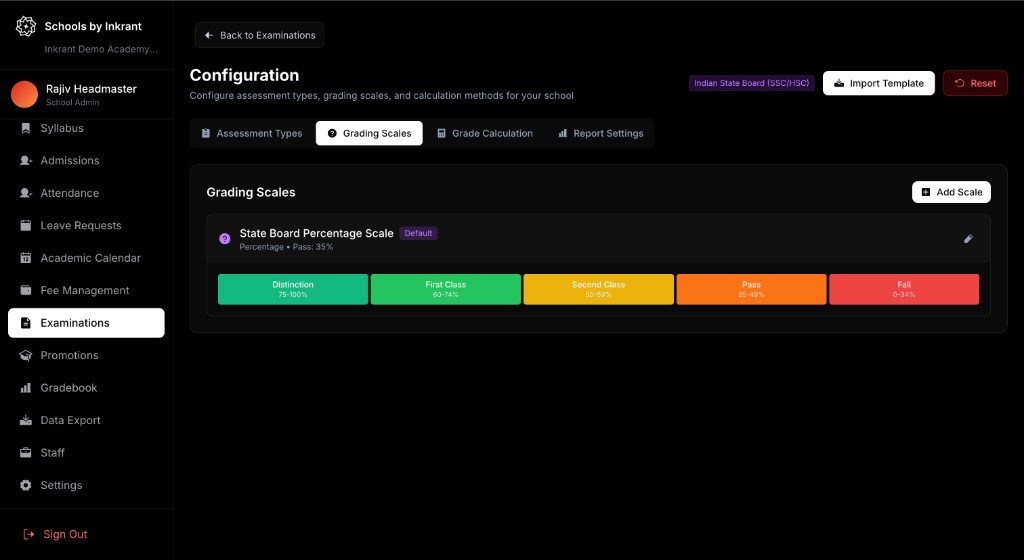Switch to the Assessment Types tab
The height and width of the screenshot is (560, 1024).
pos(251,133)
